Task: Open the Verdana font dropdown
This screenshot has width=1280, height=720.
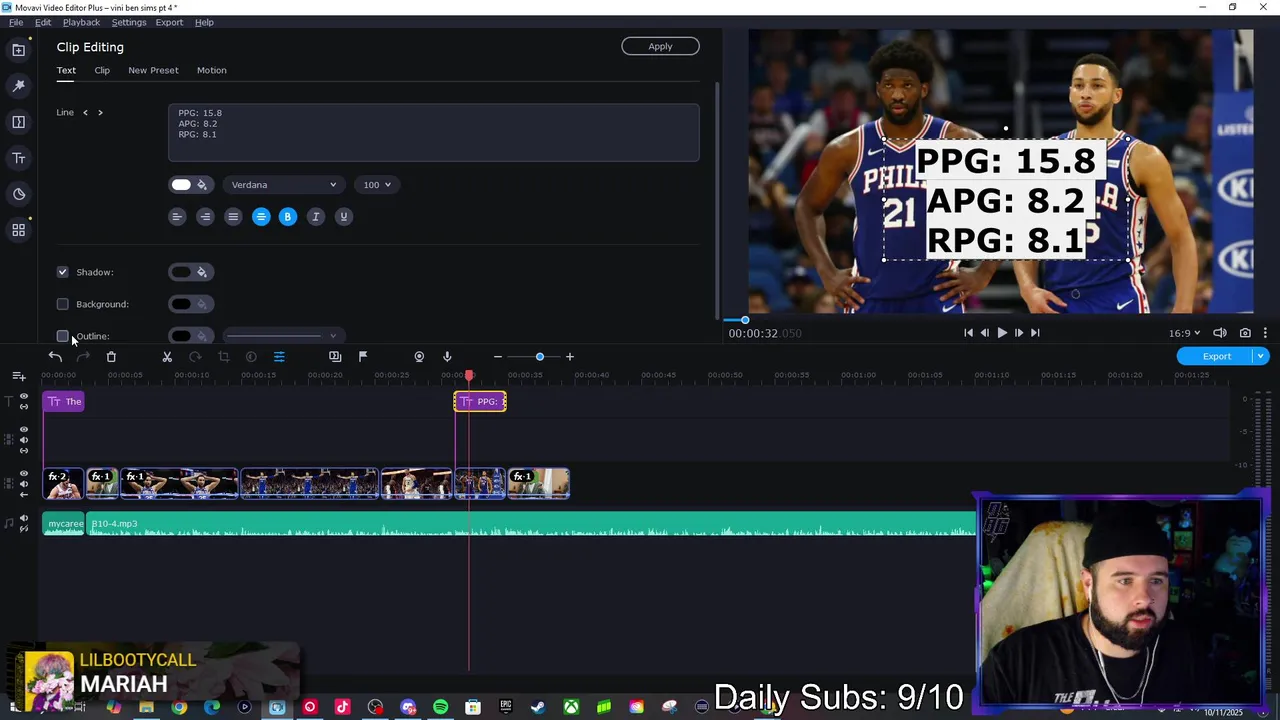Action: [x=284, y=185]
